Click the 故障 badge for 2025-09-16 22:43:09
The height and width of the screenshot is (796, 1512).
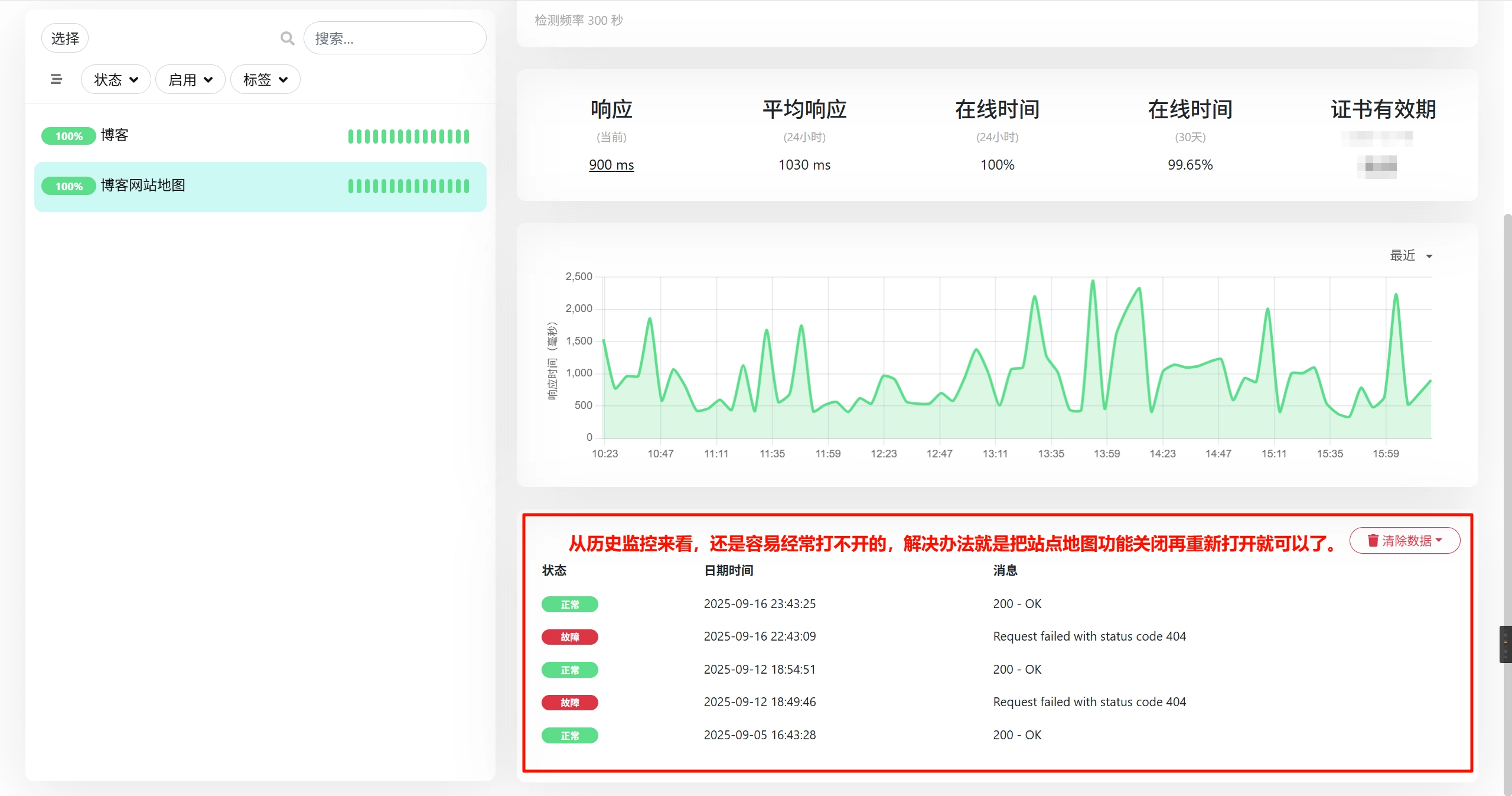pyautogui.click(x=570, y=637)
